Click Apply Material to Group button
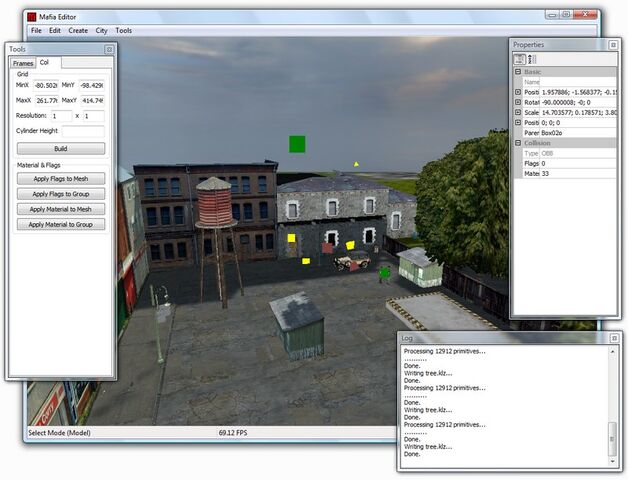Image resolution: width=628 pixels, height=480 pixels. 61,224
